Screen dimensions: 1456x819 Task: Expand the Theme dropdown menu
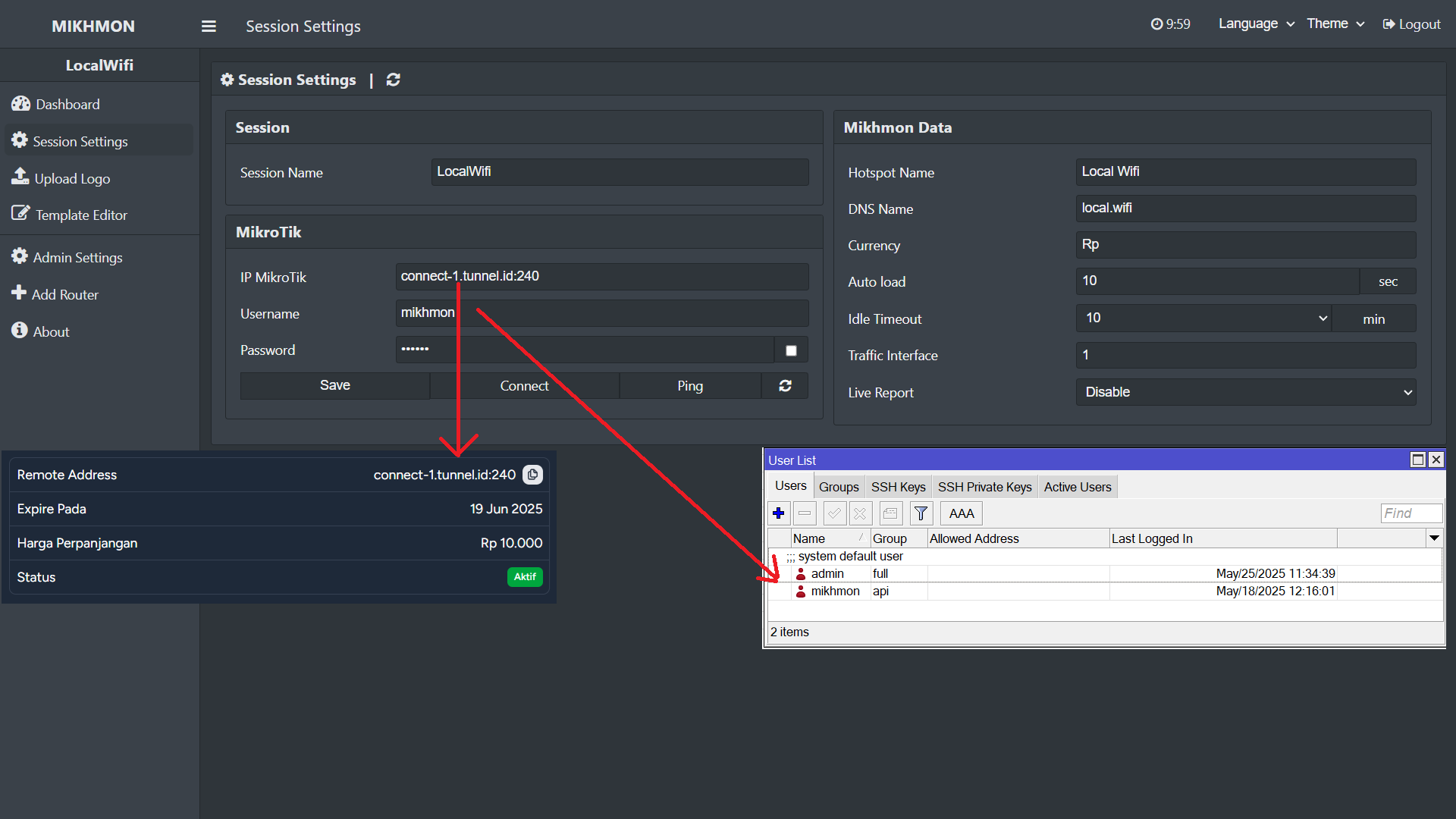click(x=1335, y=24)
